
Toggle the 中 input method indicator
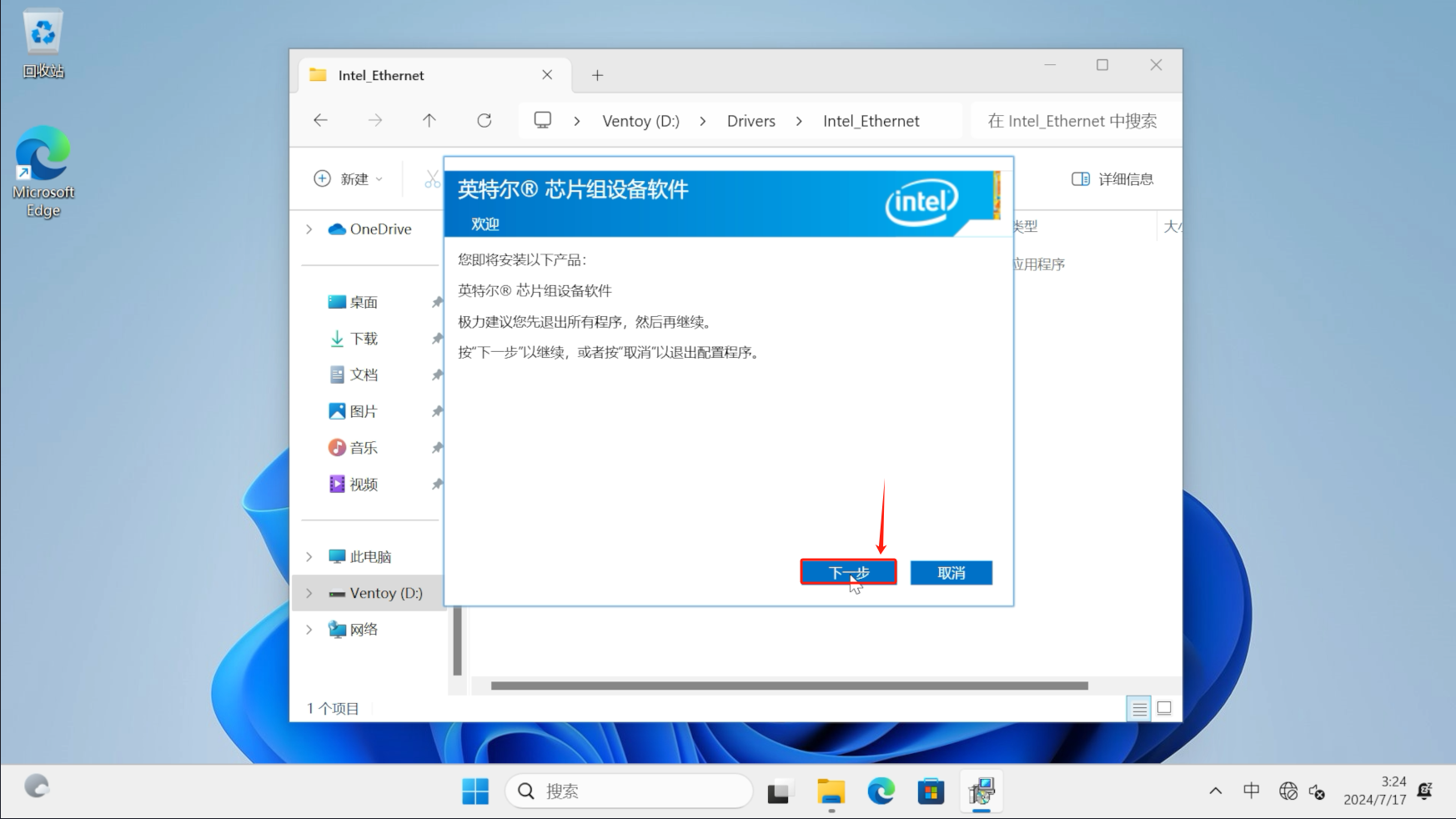coord(1251,791)
